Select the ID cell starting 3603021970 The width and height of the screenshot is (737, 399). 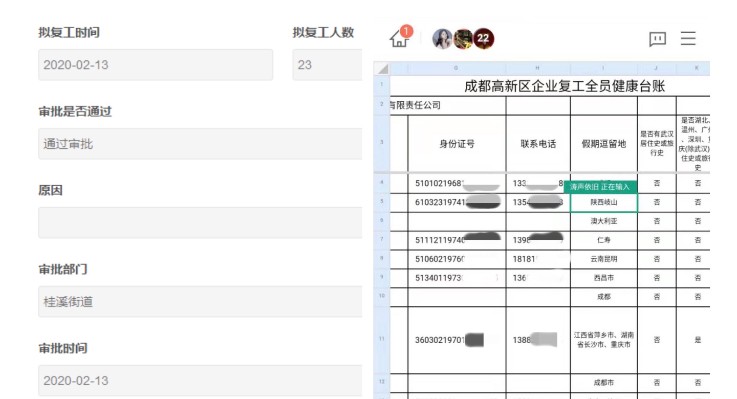pos(457,340)
